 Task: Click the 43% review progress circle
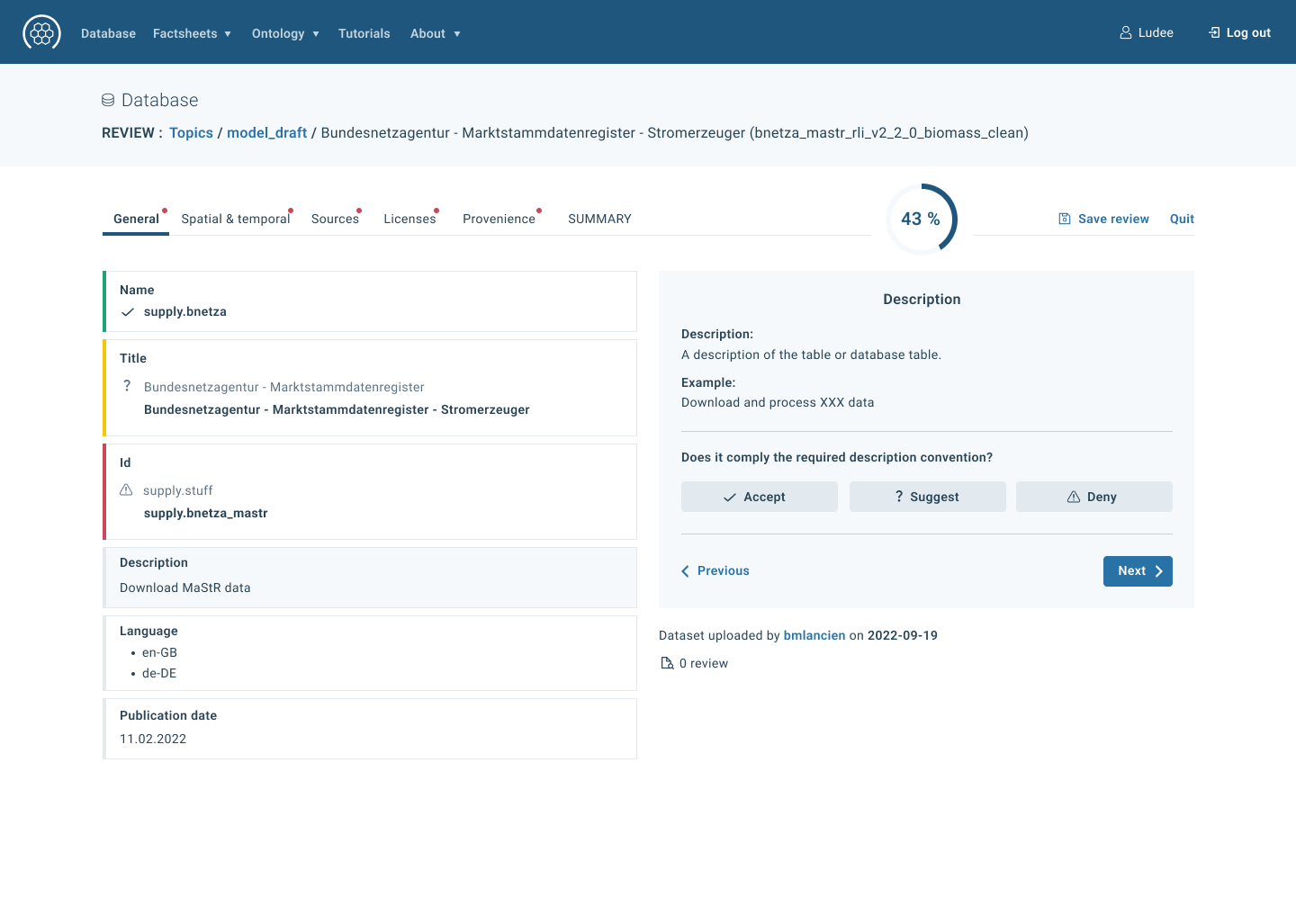pos(920,219)
